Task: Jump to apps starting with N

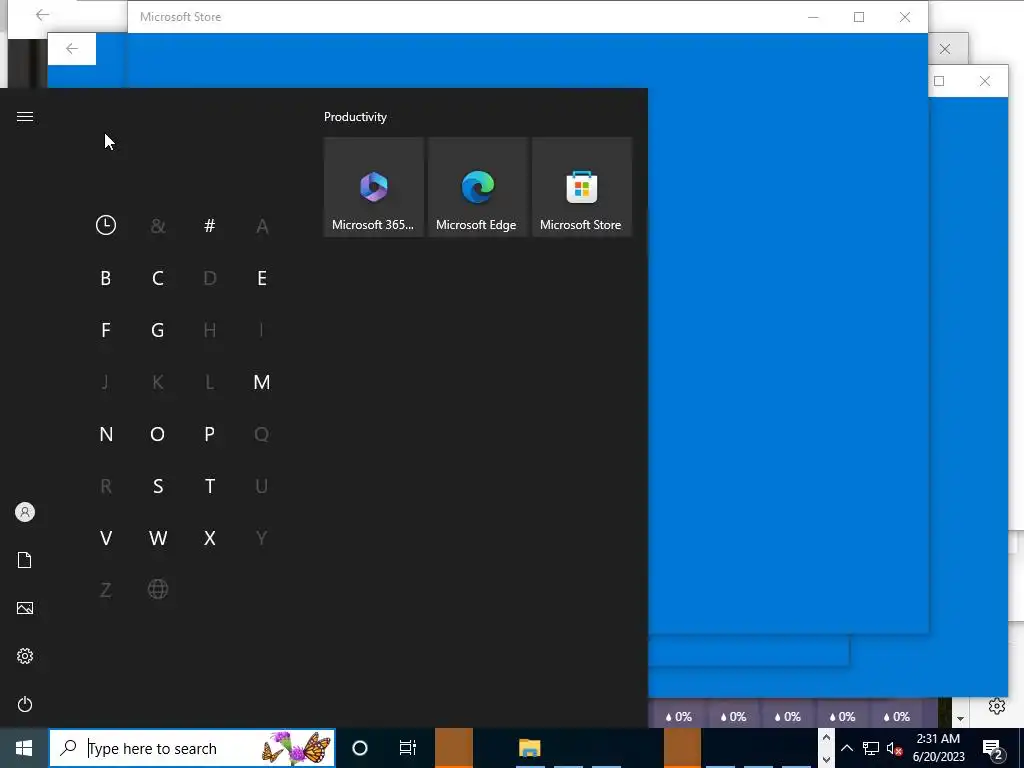Action: pyautogui.click(x=106, y=434)
